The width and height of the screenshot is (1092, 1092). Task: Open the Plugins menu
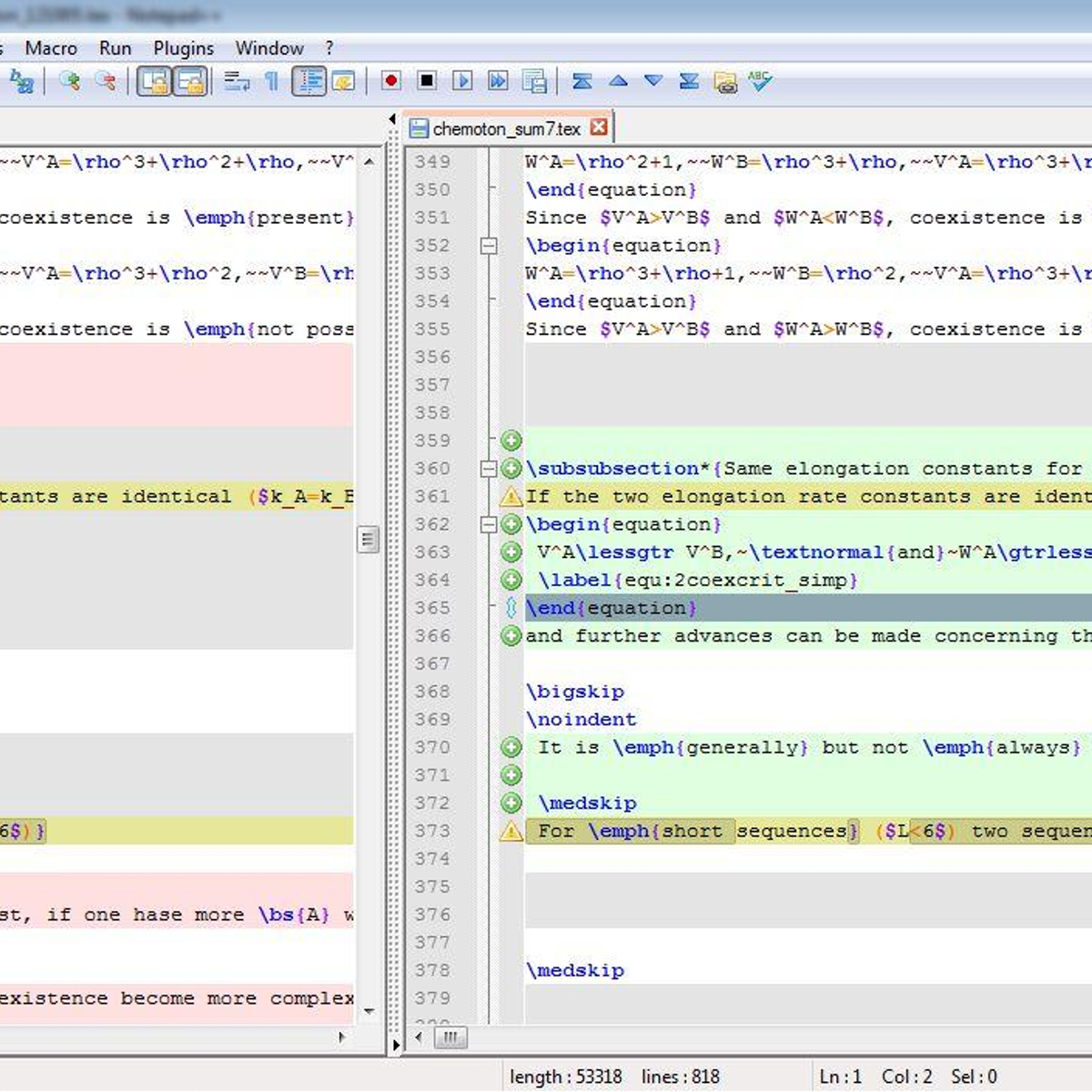point(183,48)
